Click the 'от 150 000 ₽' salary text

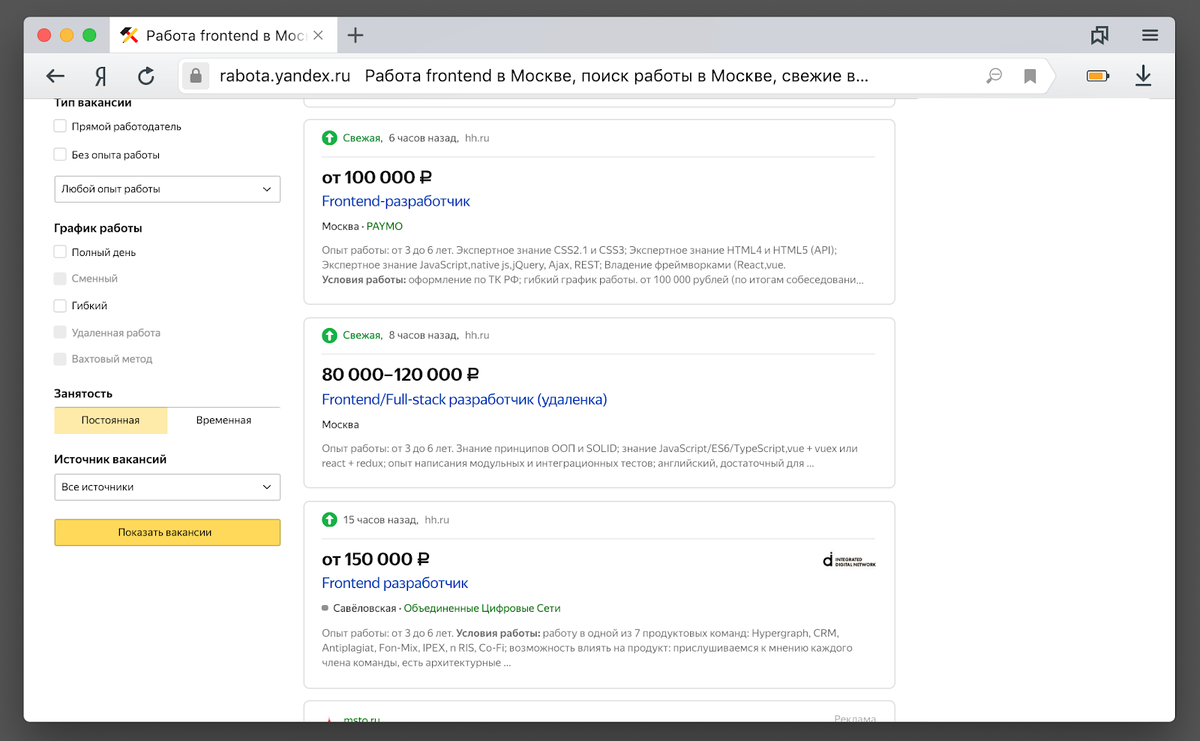click(x=376, y=559)
